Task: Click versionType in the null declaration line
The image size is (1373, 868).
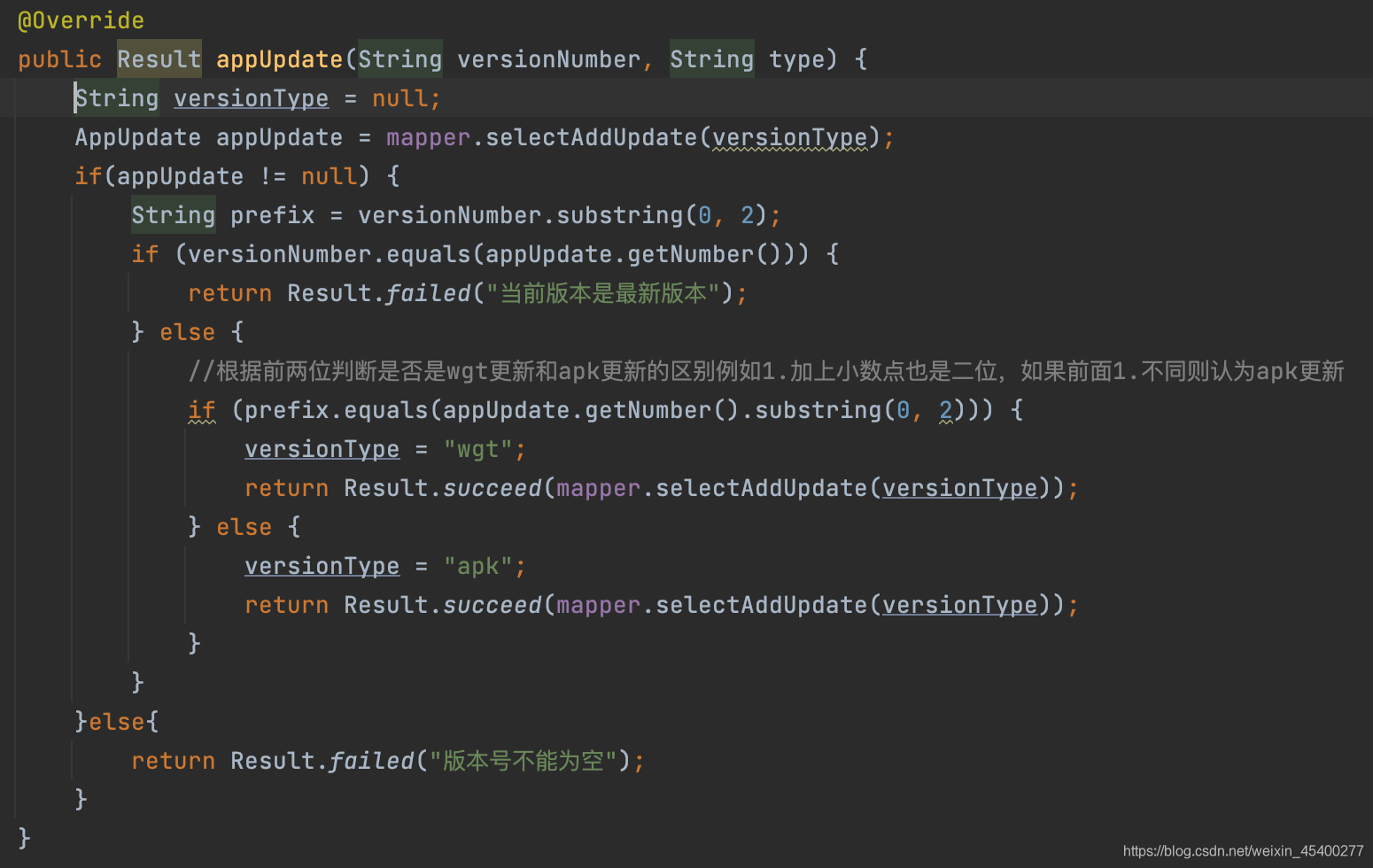Action: tap(251, 98)
